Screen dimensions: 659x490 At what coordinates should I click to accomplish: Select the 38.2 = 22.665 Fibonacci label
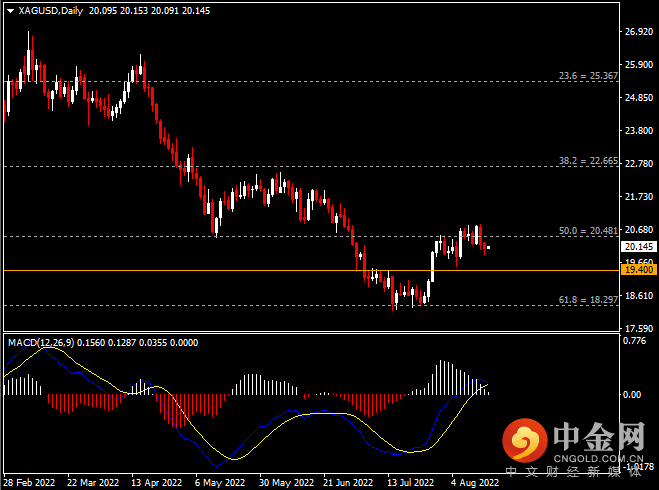point(588,161)
